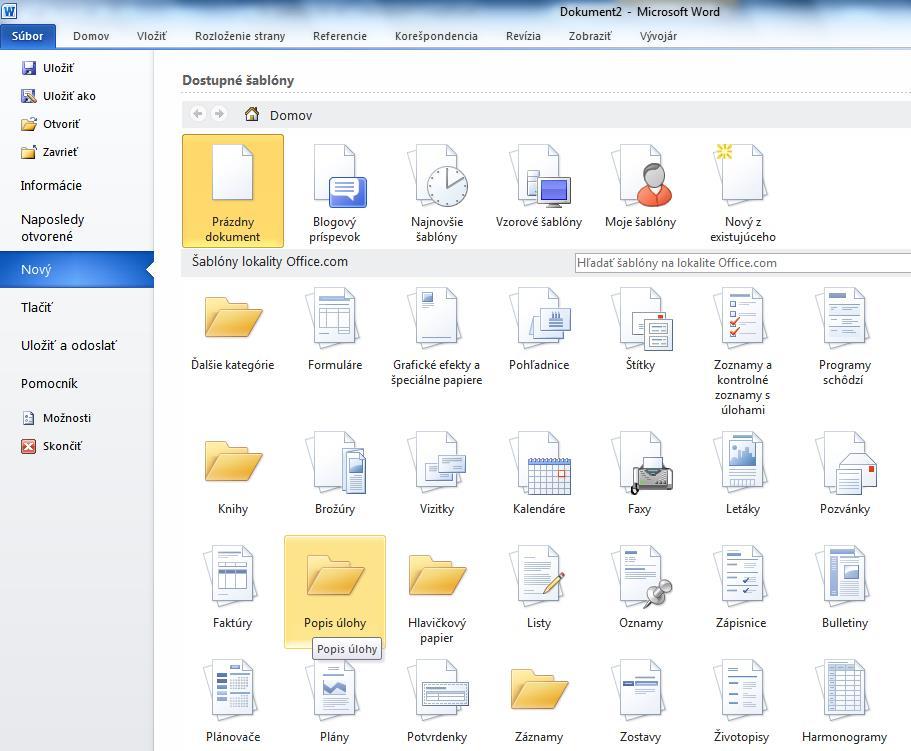Switch to the Domov ribbon tab
911x751 pixels.
(x=91, y=36)
